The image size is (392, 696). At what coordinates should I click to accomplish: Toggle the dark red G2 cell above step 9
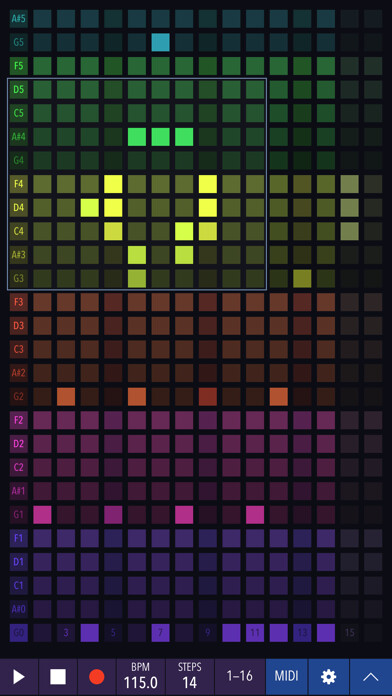pos(208,396)
